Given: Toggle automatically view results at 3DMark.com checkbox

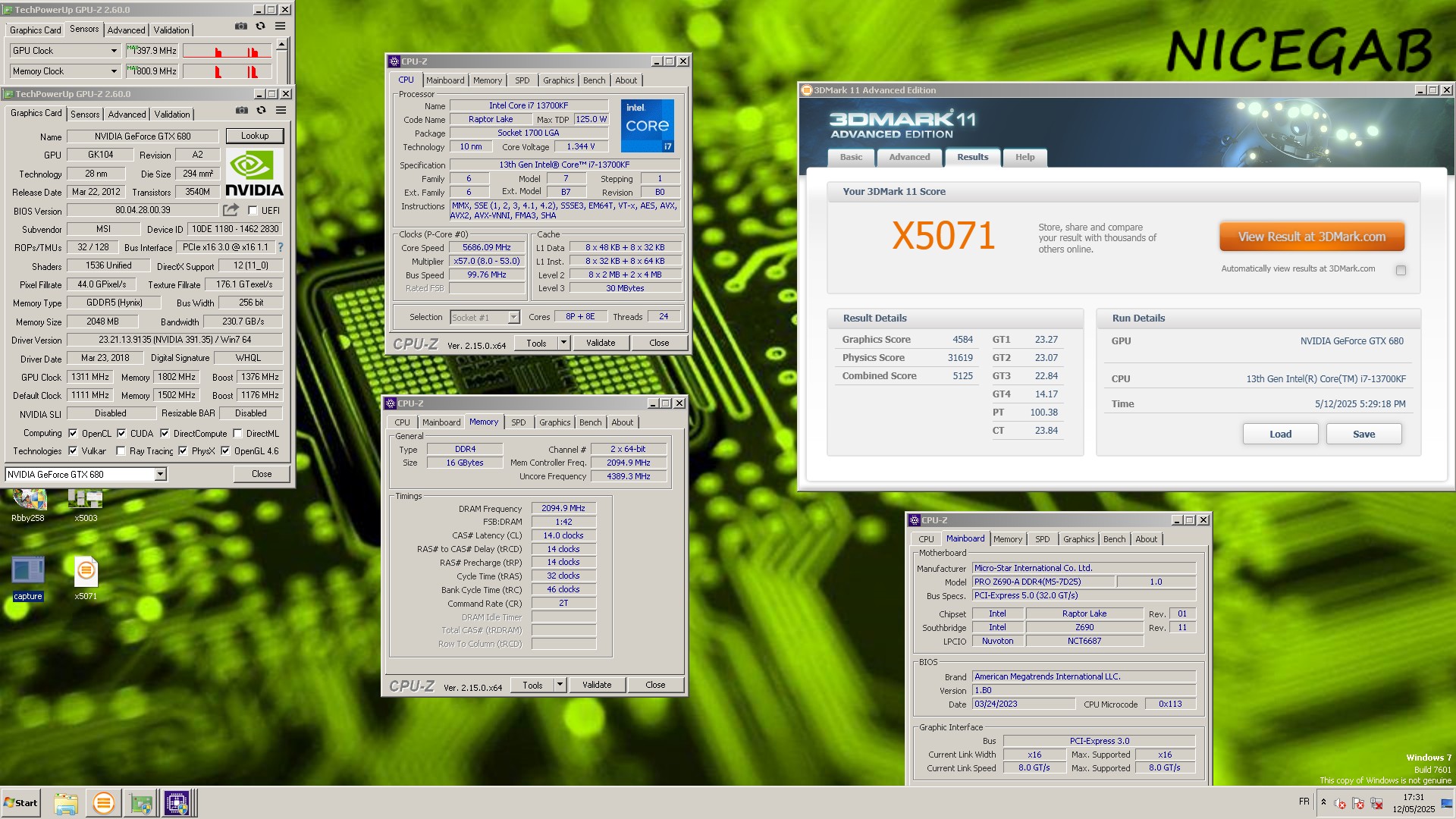Looking at the screenshot, I should click(x=1401, y=270).
